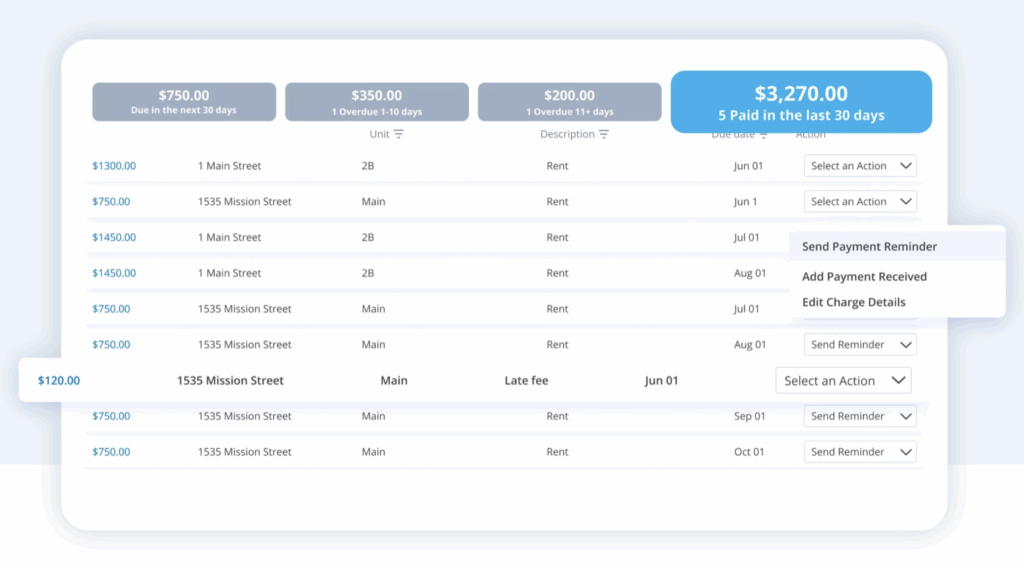
Task: Click the $1300.00 amount link
Action: pyautogui.click(x=114, y=166)
